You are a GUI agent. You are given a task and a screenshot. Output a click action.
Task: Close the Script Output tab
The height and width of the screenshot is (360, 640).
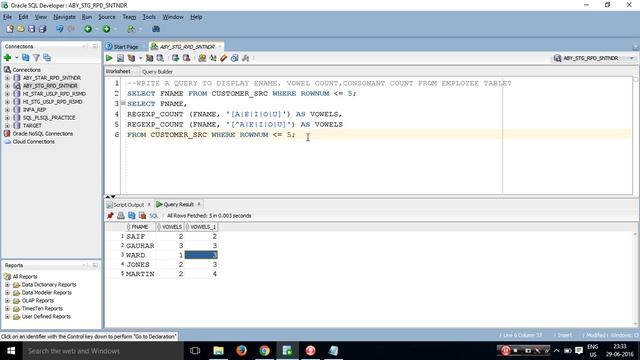coord(149,204)
